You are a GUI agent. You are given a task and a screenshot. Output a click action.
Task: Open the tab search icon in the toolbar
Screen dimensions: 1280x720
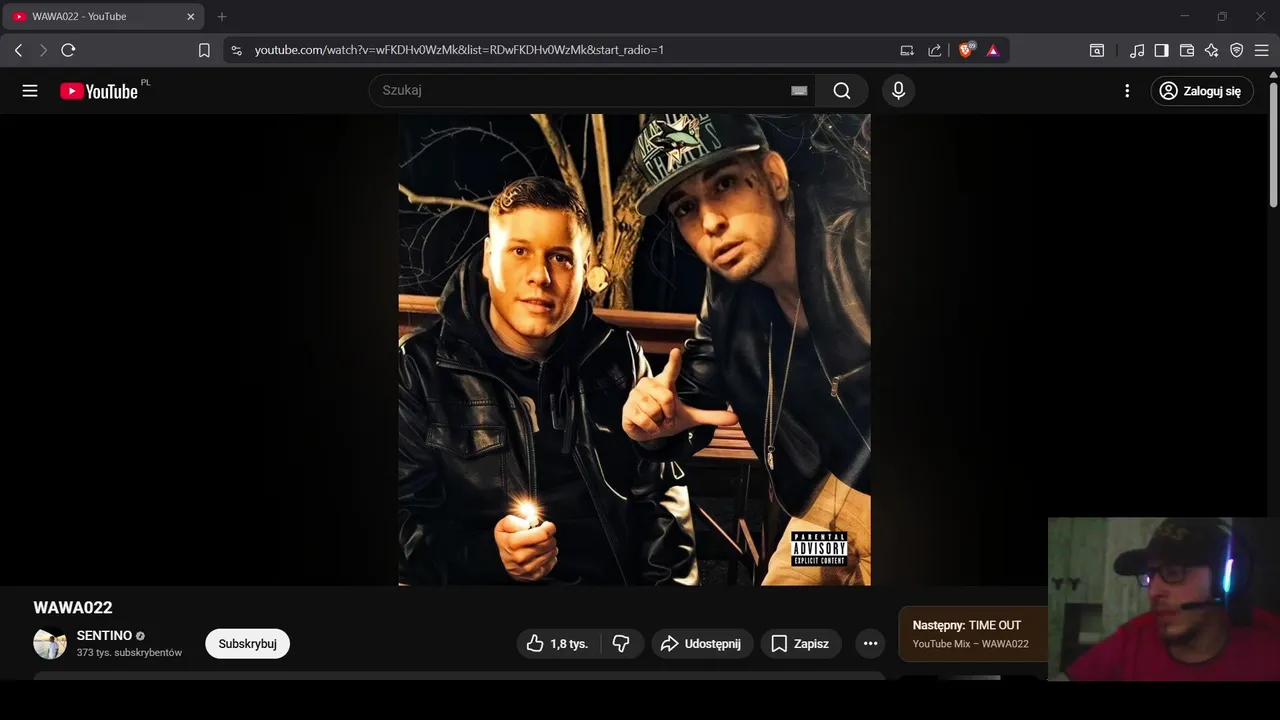(x=1097, y=50)
